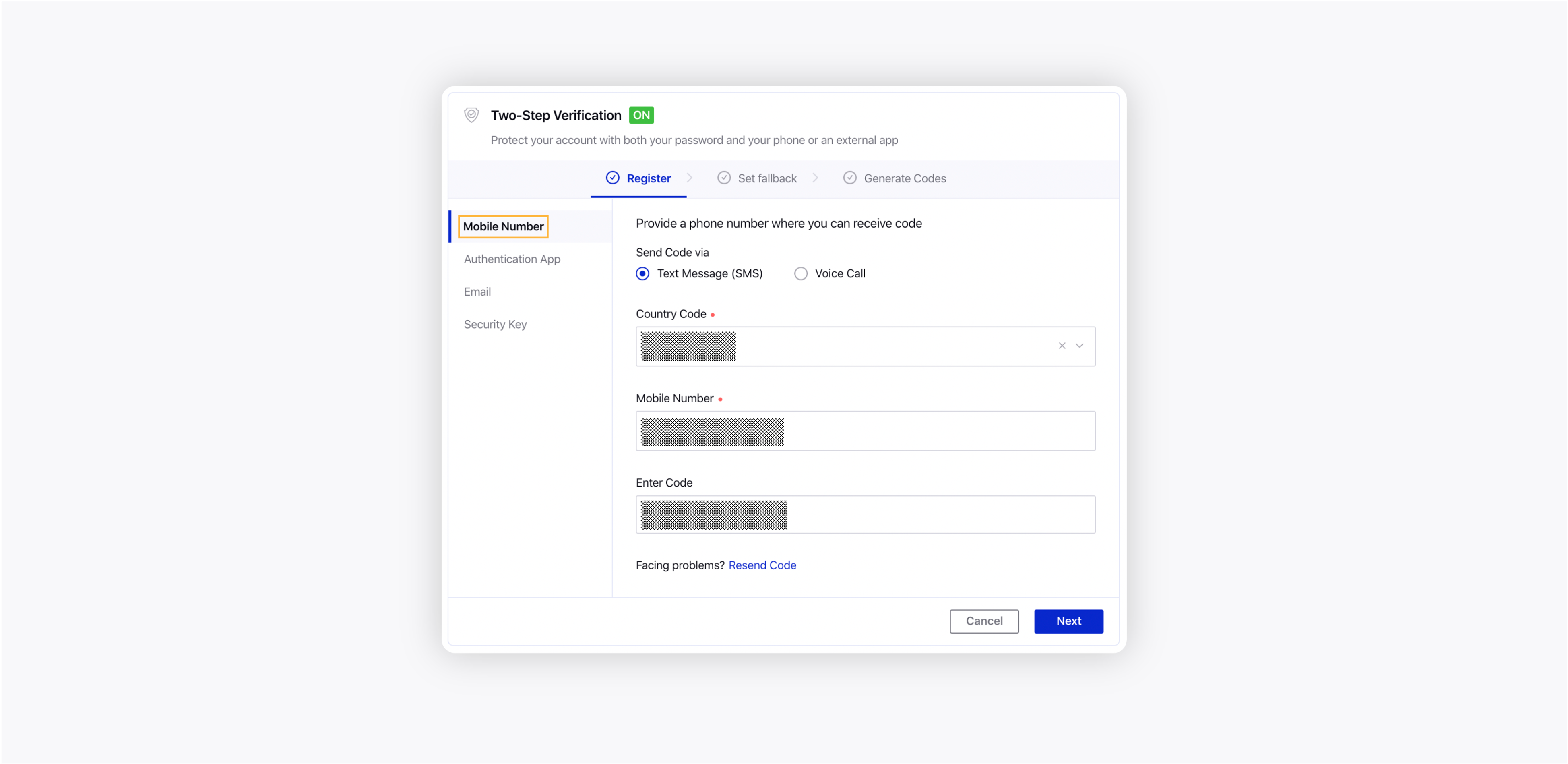Select Security Key in the sidebar
This screenshot has width=1568, height=764.
495,325
